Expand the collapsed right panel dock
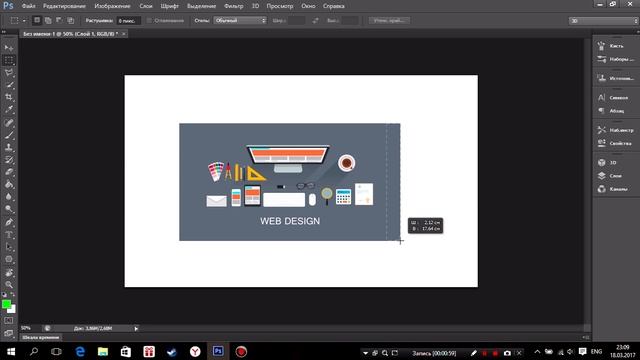This screenshot has height=360, width=640. coord(637,31)
